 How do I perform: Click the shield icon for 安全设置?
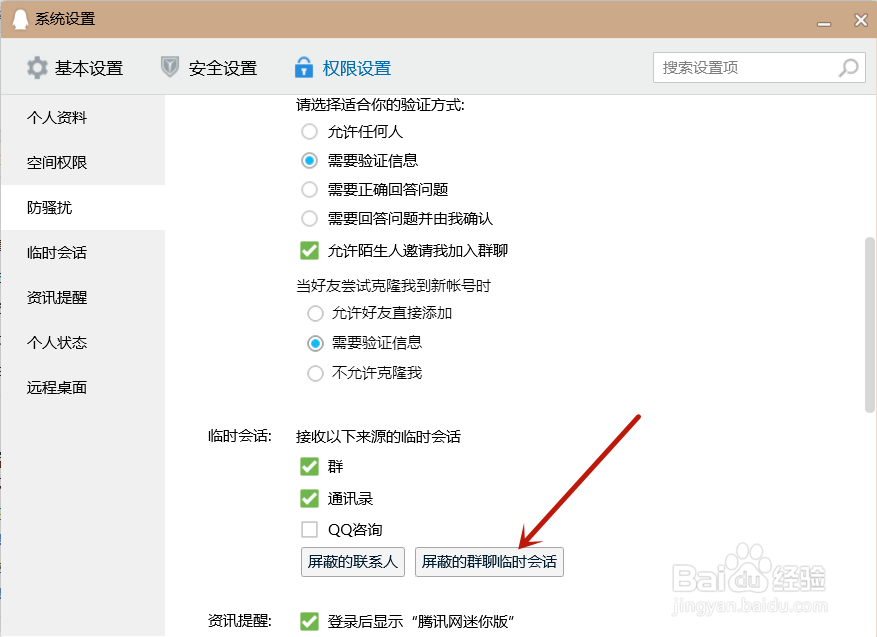pyautogui.click(x=169, y=67)
